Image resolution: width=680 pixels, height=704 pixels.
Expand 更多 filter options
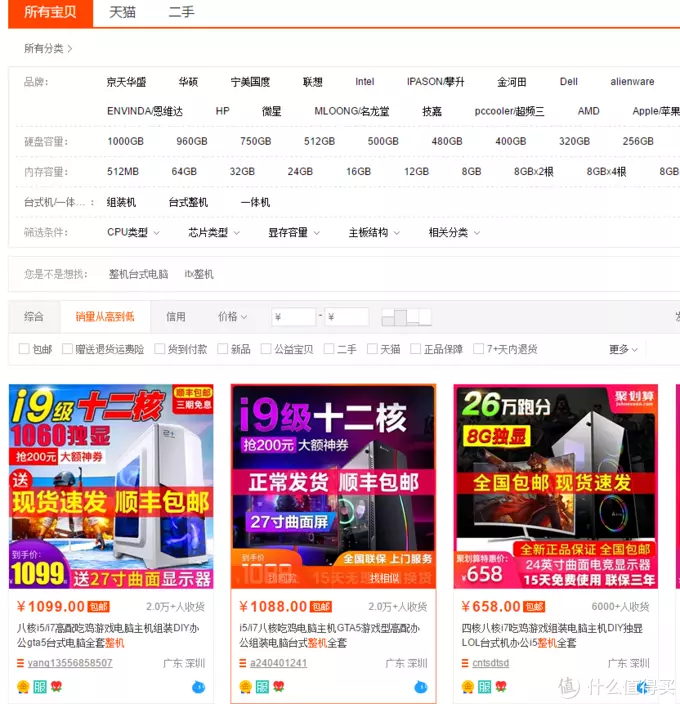623,349
